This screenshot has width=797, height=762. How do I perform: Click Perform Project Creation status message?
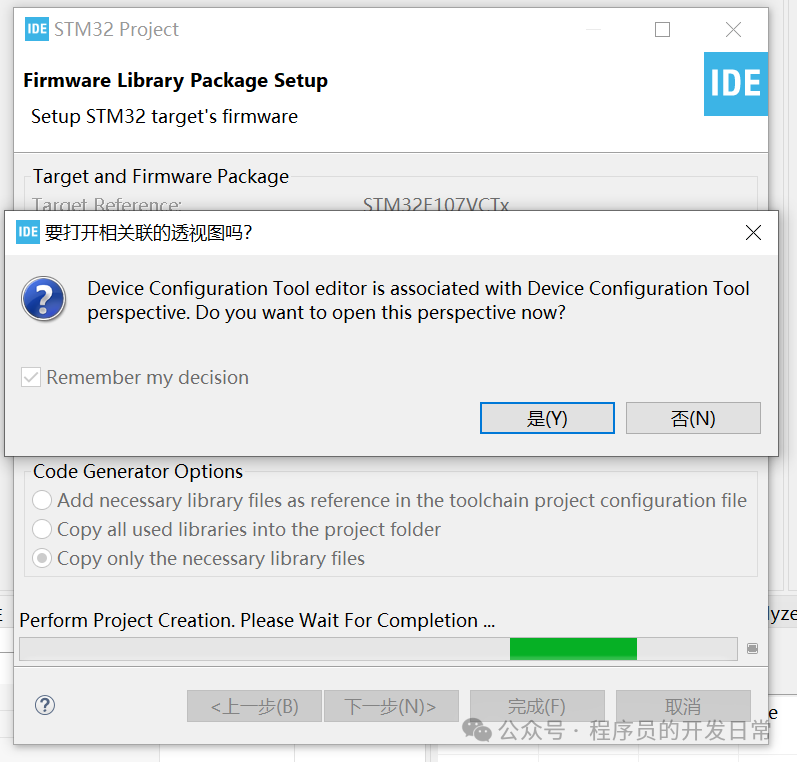[257, 620]
